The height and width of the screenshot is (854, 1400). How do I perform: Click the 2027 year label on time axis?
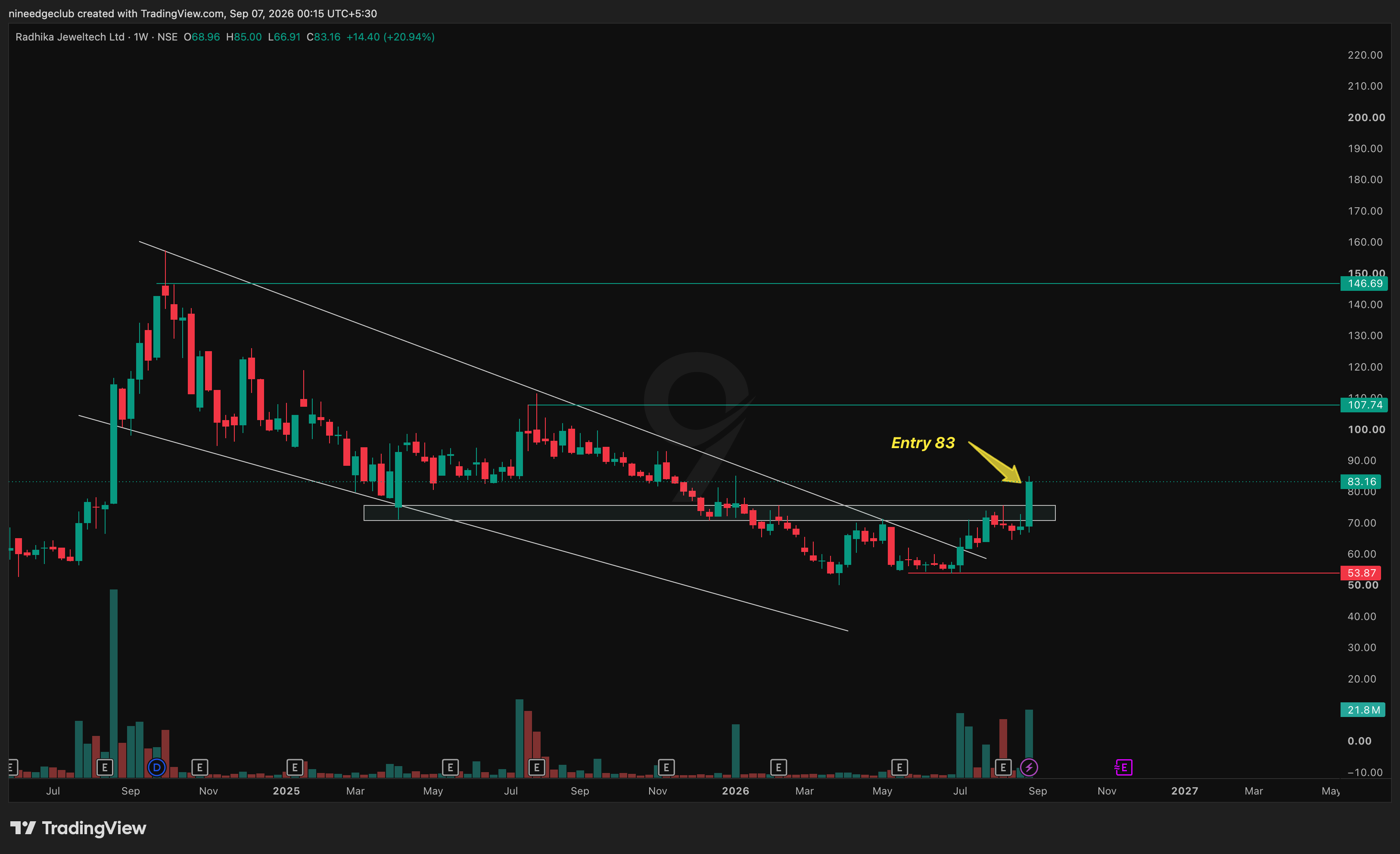click(1185, 790)
